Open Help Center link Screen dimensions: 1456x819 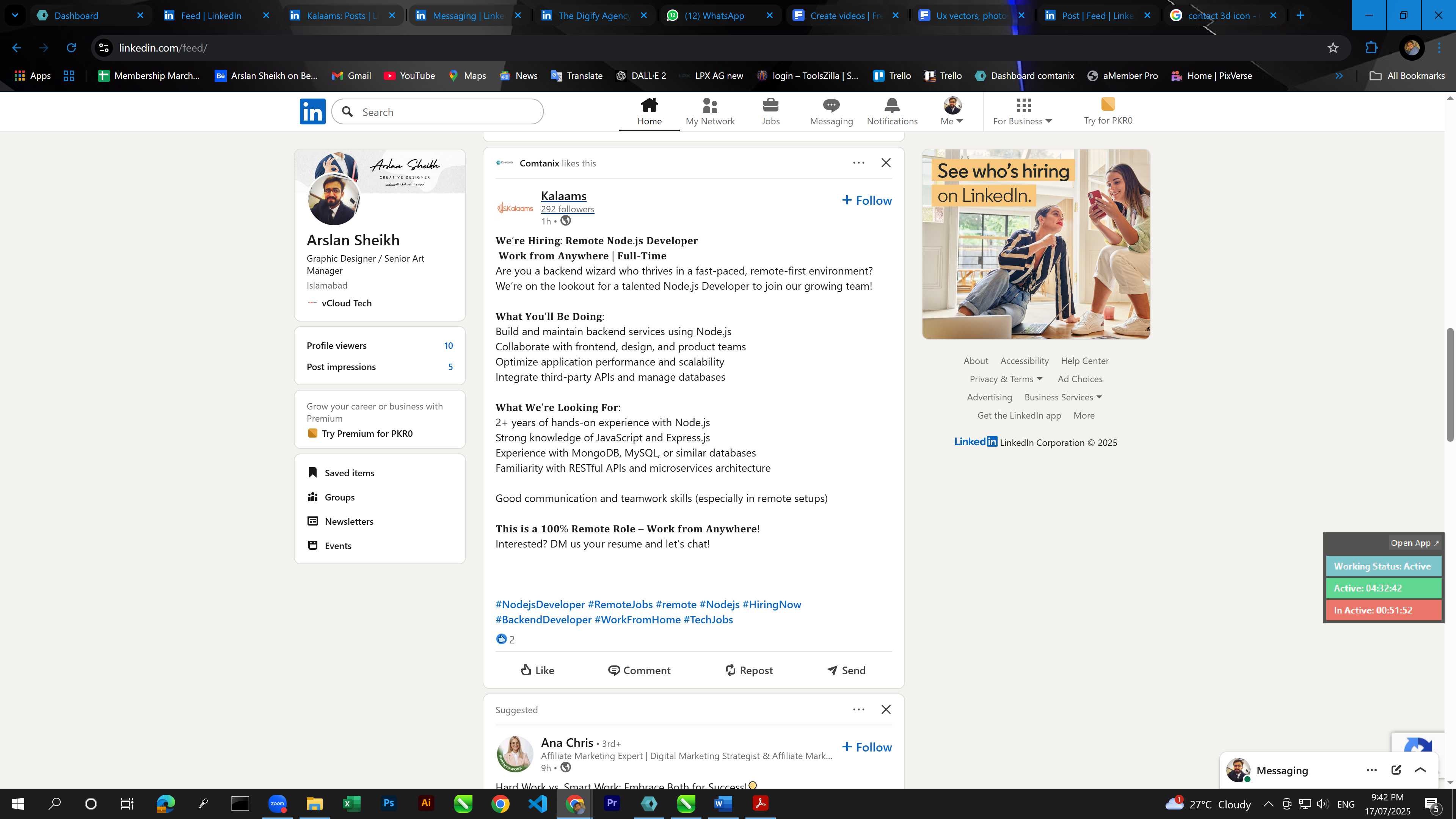(1085, 361)
